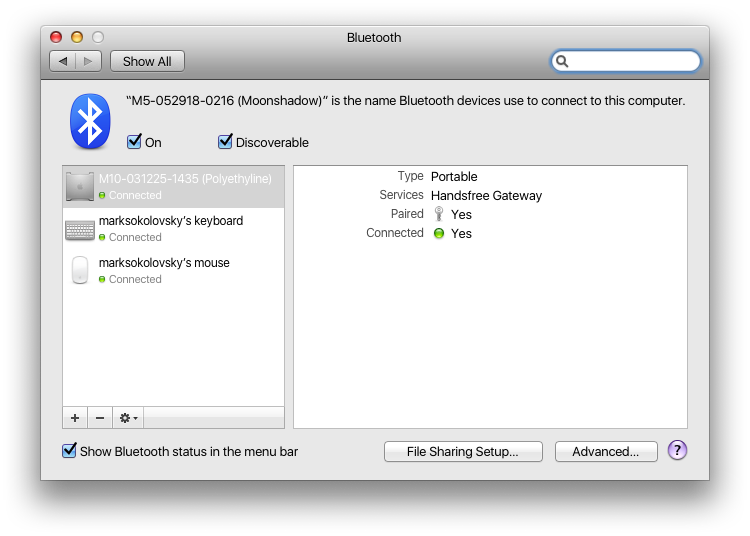Open the gear action dropdown menu
Screen dimensions: 750x536
pos(129,418)
